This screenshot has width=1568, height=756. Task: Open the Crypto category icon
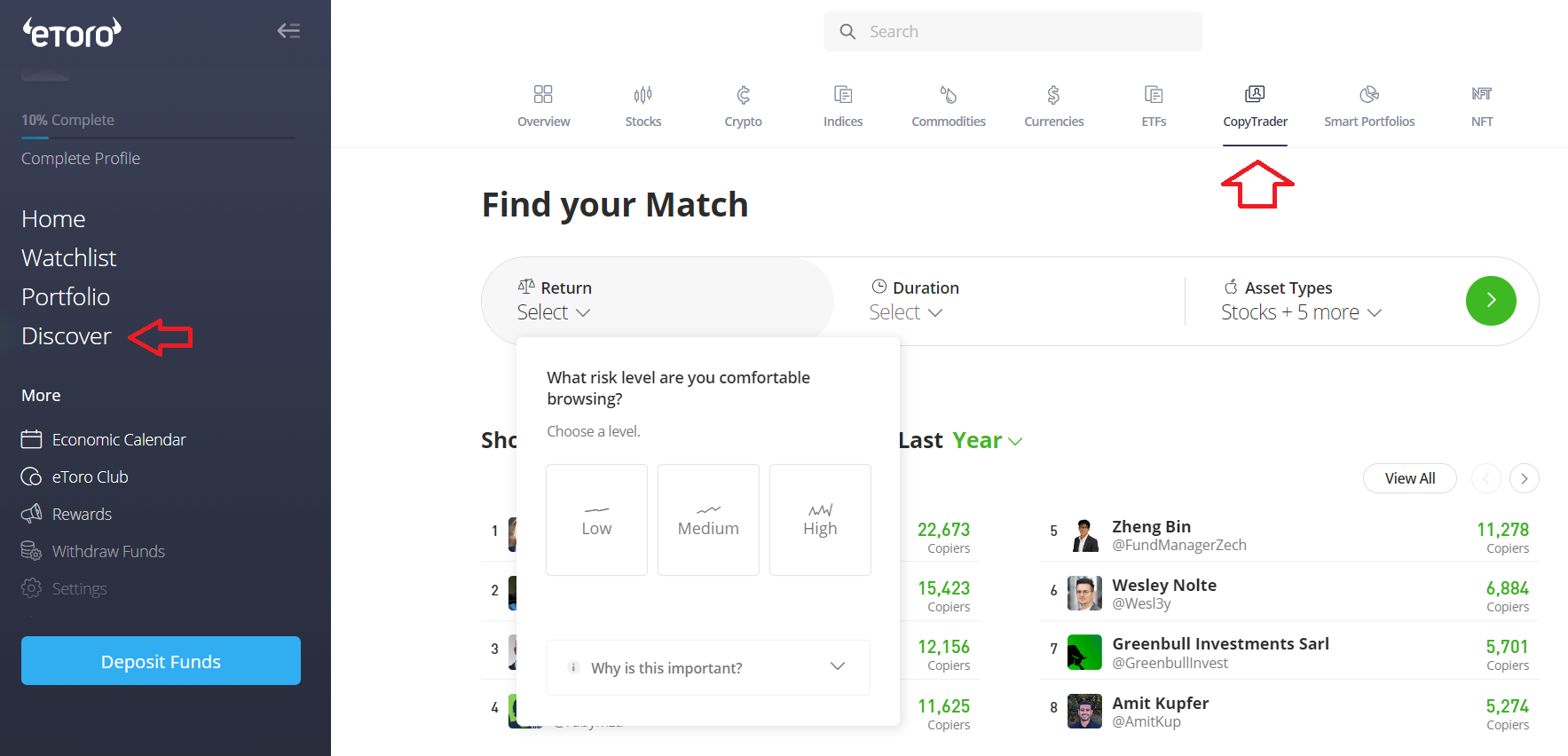[744, 94]
